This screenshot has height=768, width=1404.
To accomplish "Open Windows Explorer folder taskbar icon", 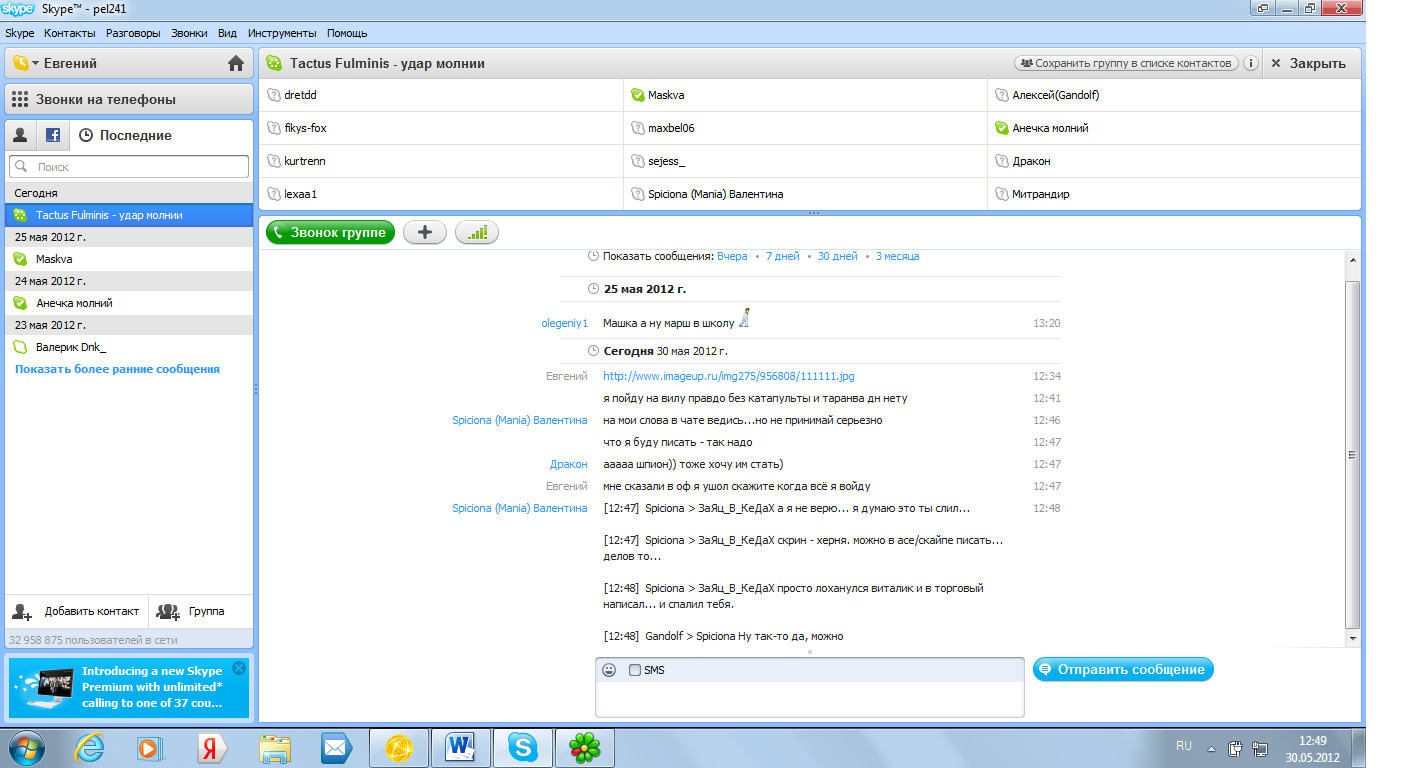I will (x=274, y=747).
